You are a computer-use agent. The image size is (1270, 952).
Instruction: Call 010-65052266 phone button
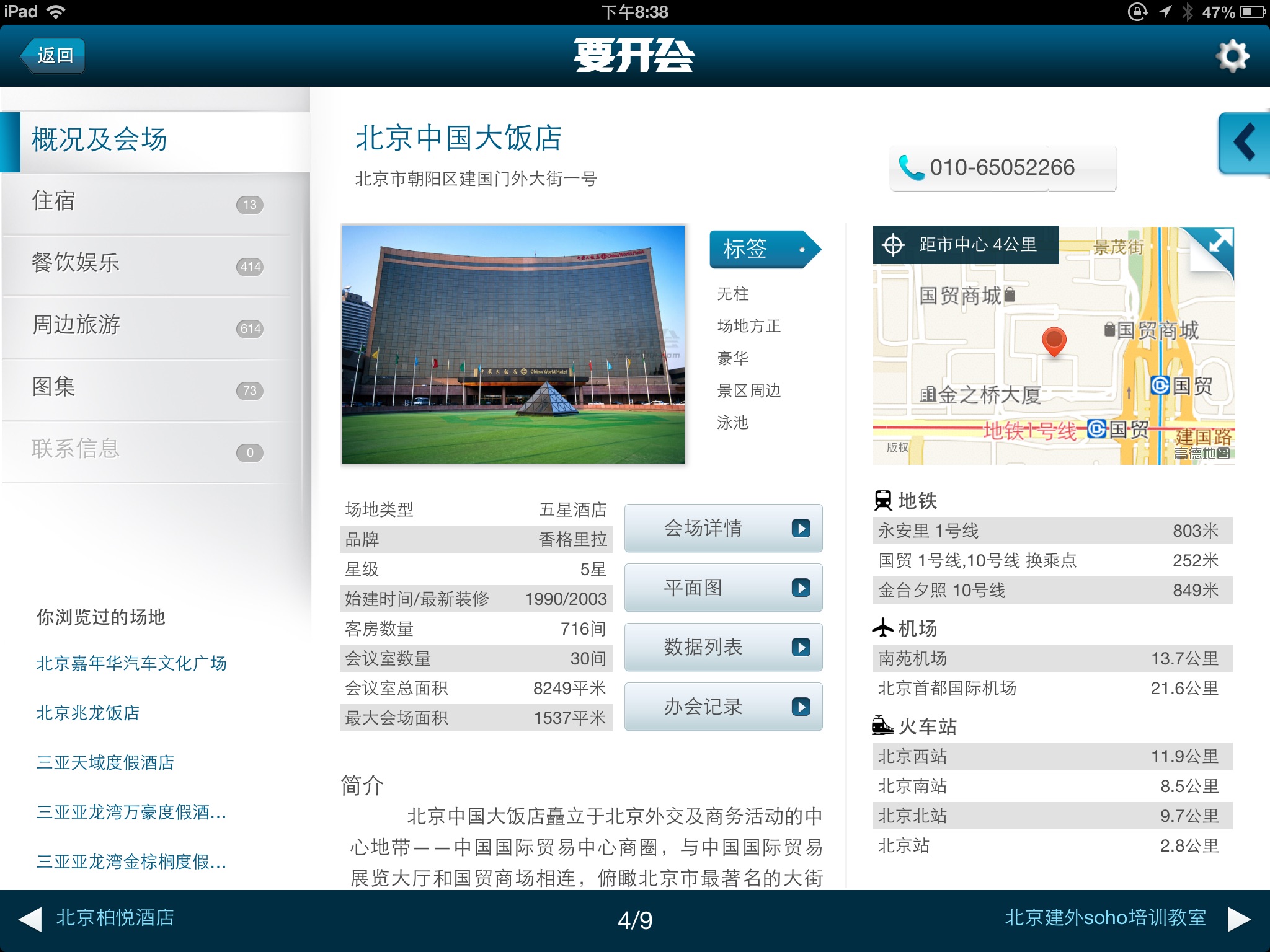click(1003, 168)
